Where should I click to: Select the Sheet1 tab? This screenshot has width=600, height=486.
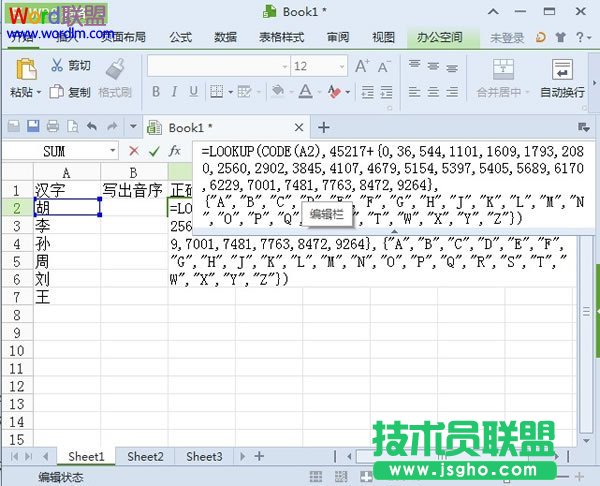coord(86,457)
